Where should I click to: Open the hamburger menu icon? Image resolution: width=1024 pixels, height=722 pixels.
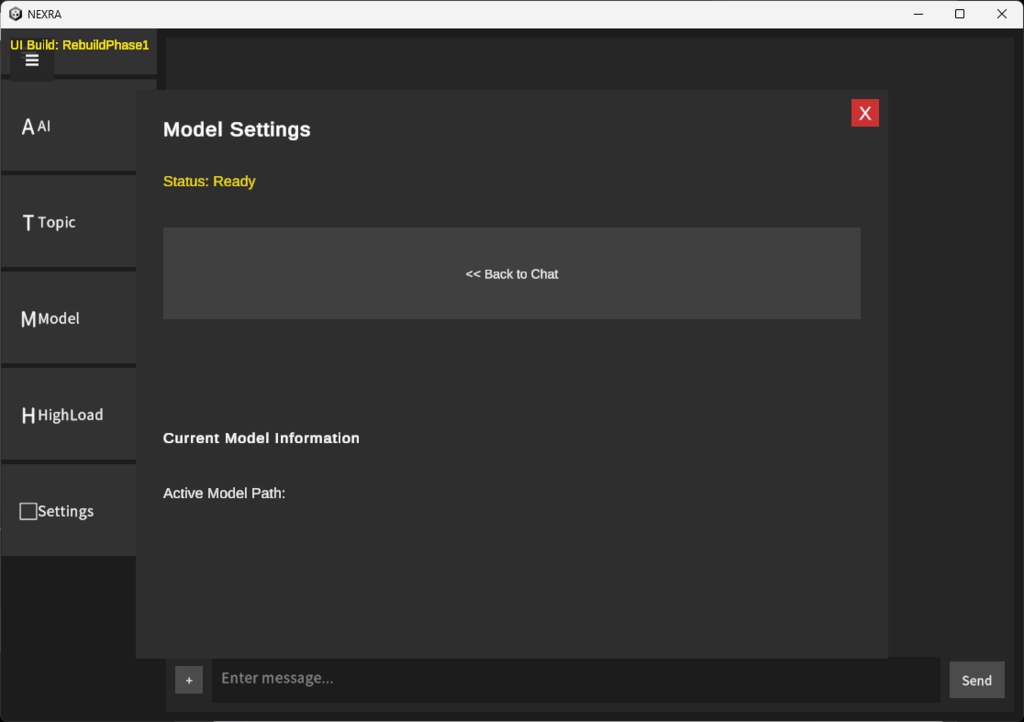point(31,61)
